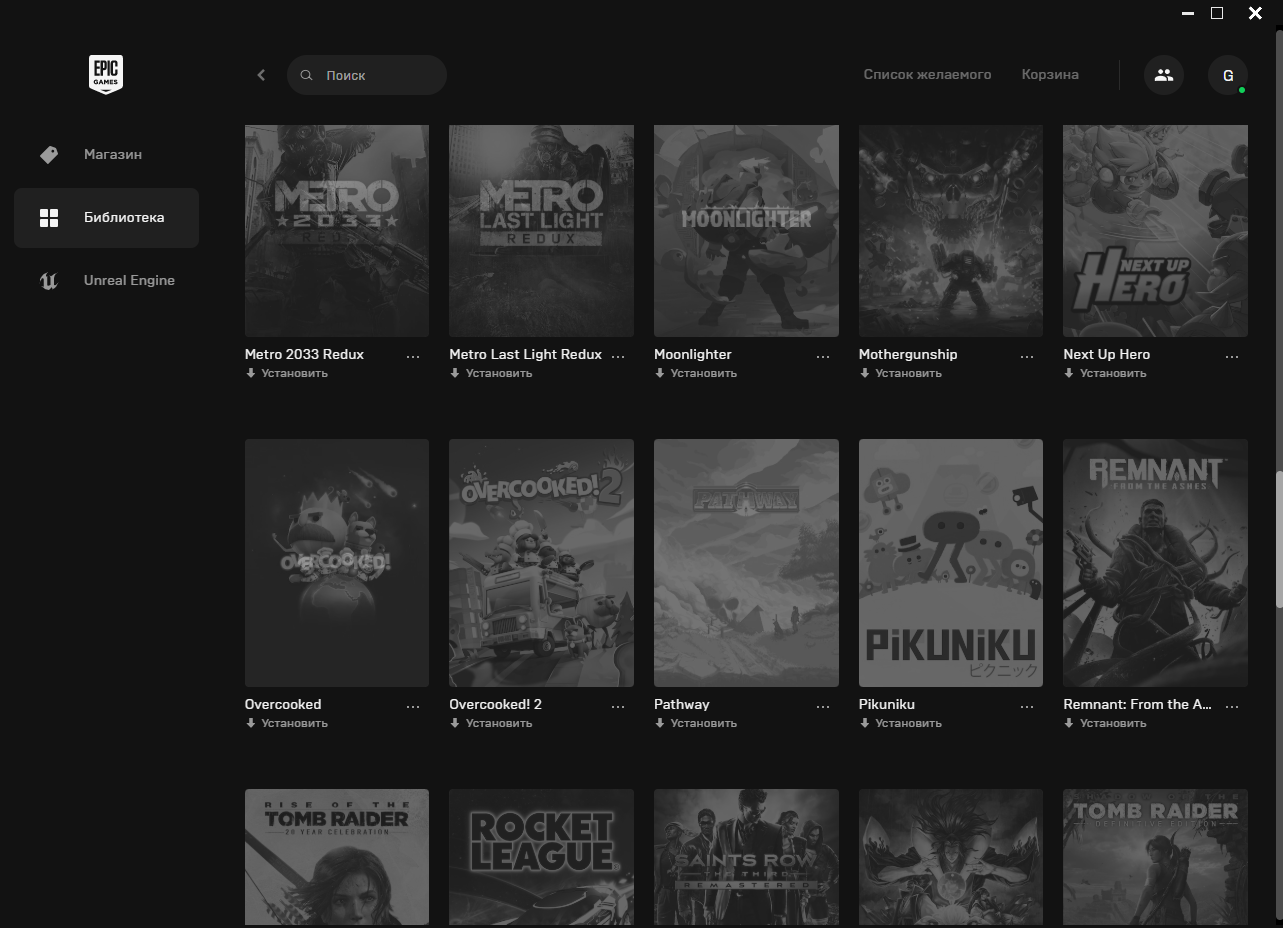Open the Корзина cart

[x=1050, y=75]
